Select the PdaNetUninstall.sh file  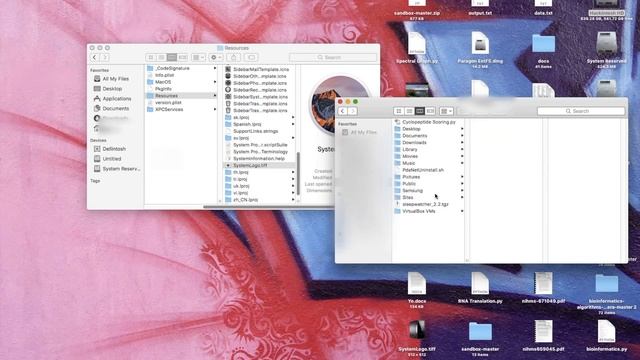click(423, 170)
